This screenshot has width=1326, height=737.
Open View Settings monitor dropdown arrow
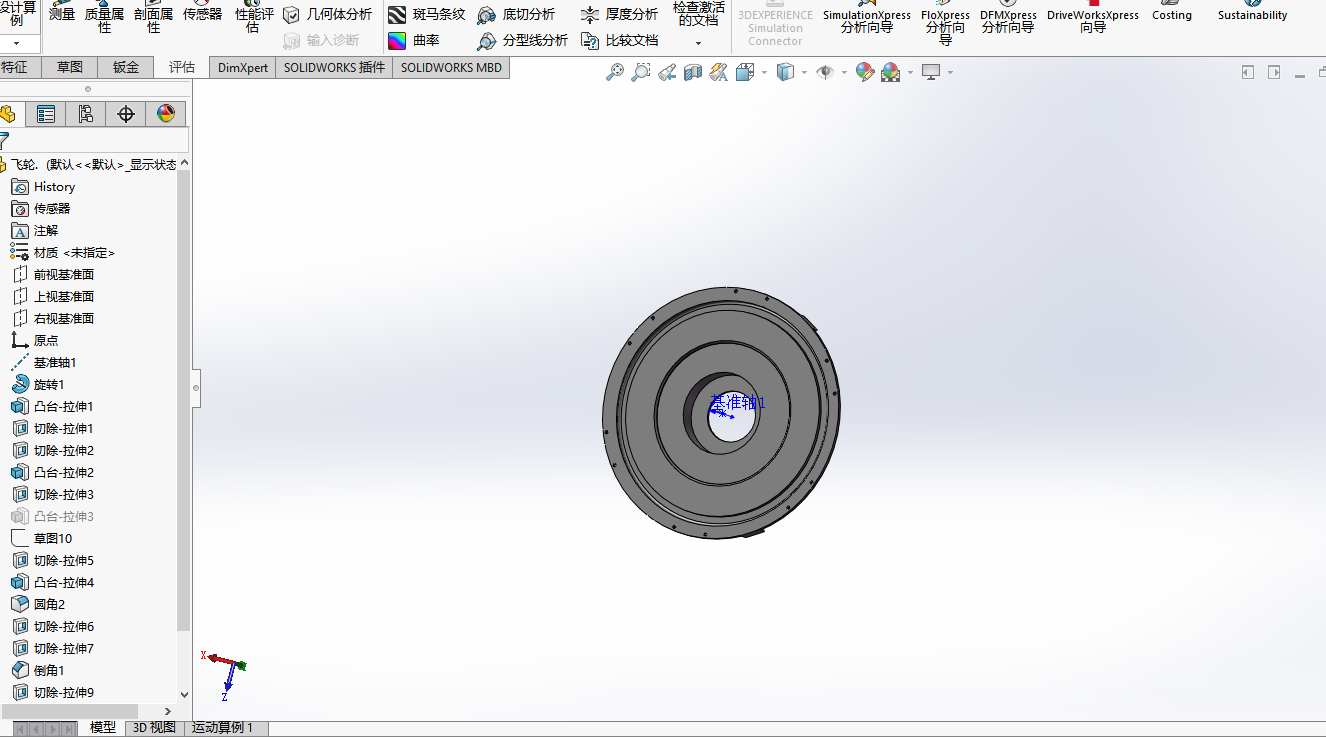[x=950, y=72]
